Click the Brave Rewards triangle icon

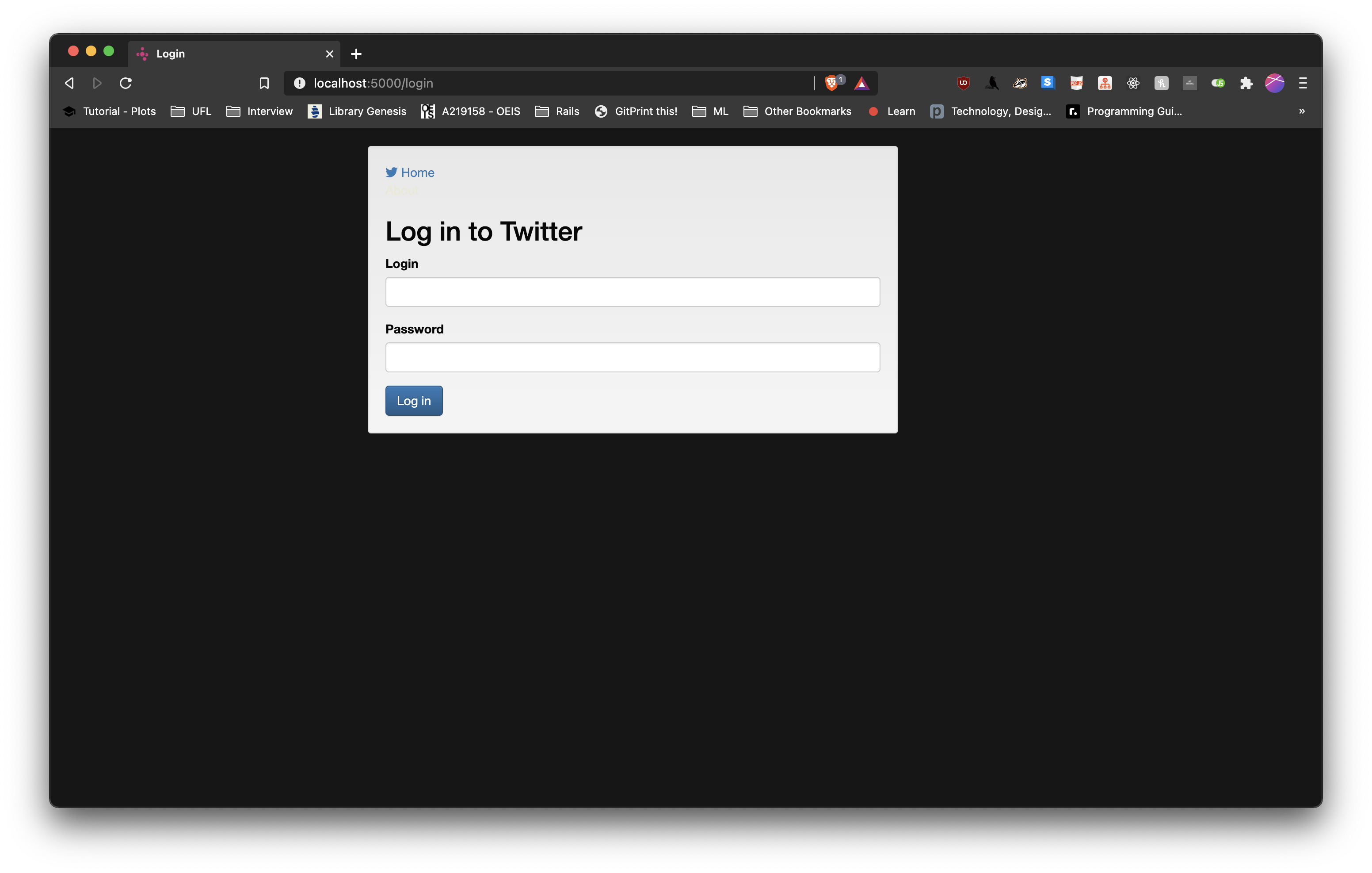click(861, 84)
